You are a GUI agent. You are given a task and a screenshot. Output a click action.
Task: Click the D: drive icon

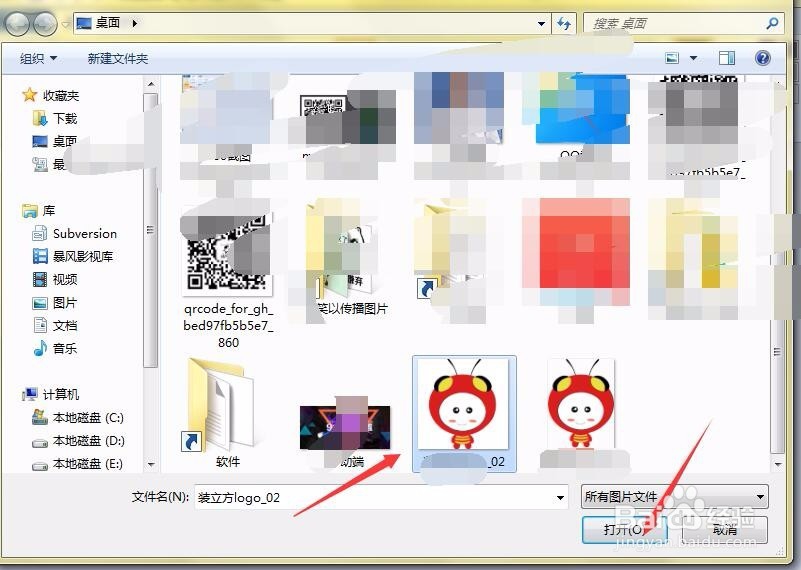pos(40,442)
